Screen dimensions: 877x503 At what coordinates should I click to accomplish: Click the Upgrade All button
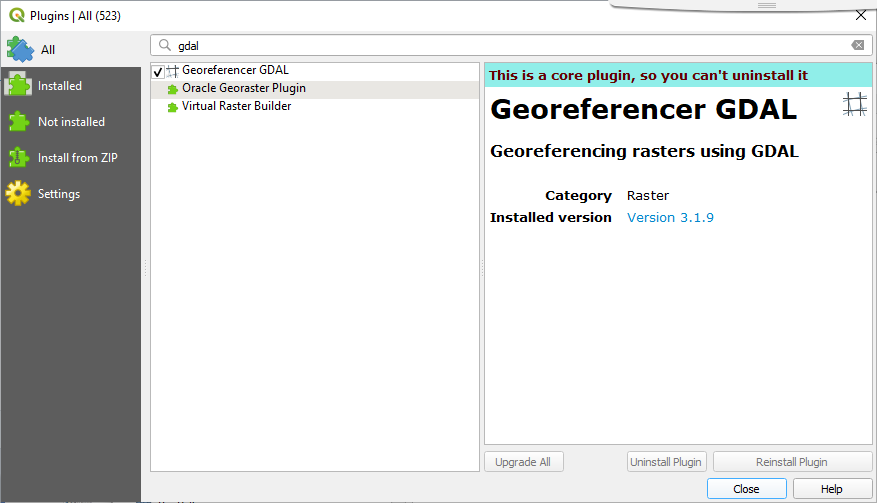[524, 462]
